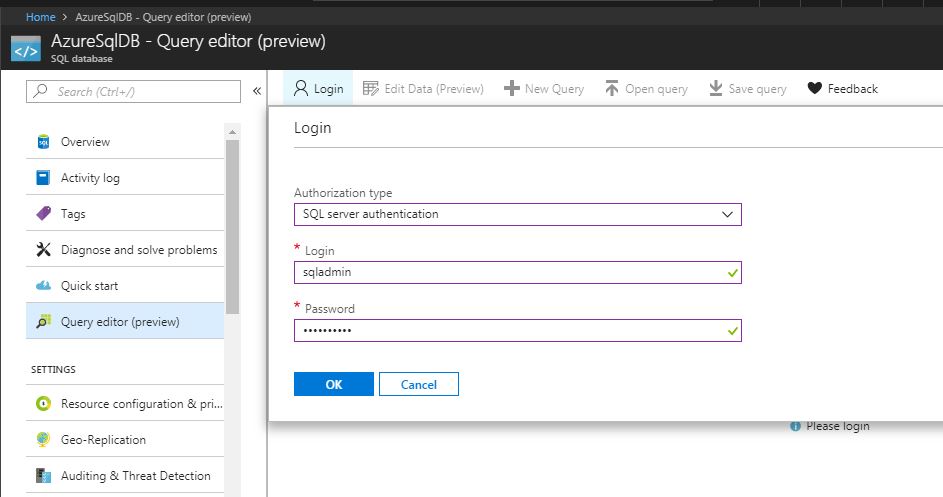Click the Diagnose and solve problems wrench icon
This screenshot has width=943, height=497.
coord(43,250)
